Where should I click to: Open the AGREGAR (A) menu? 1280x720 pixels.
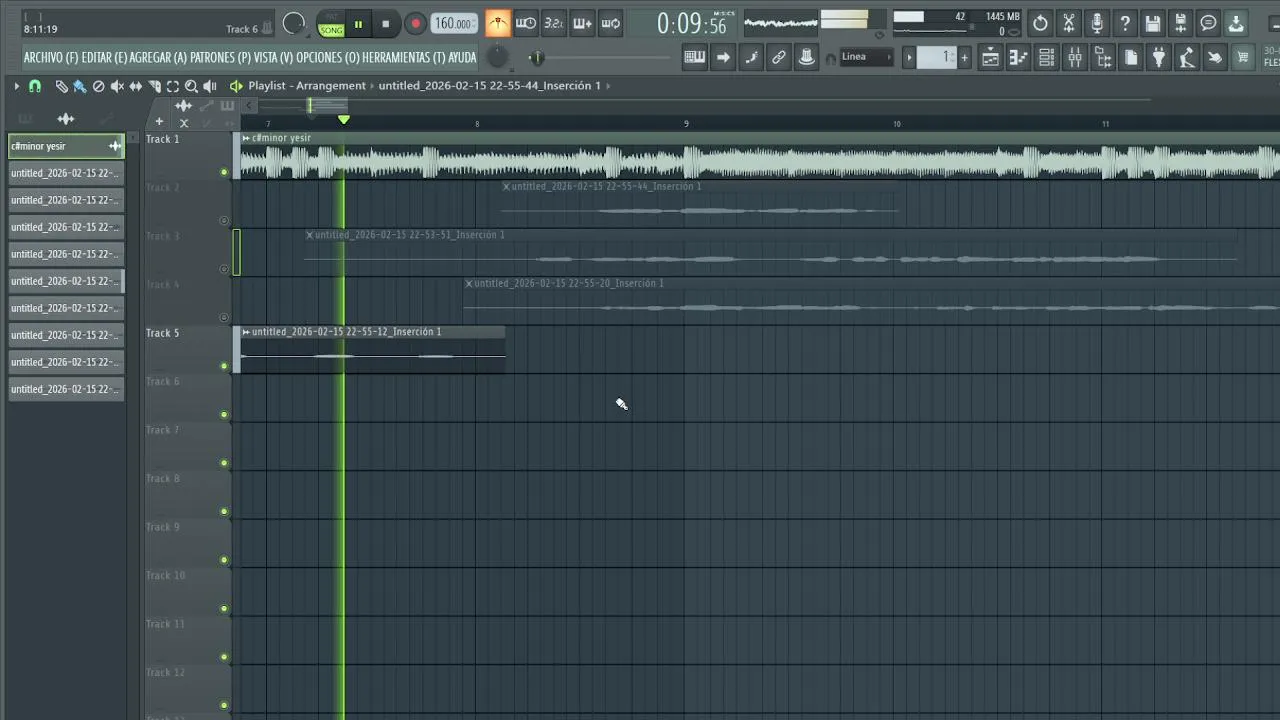(158, 58)
